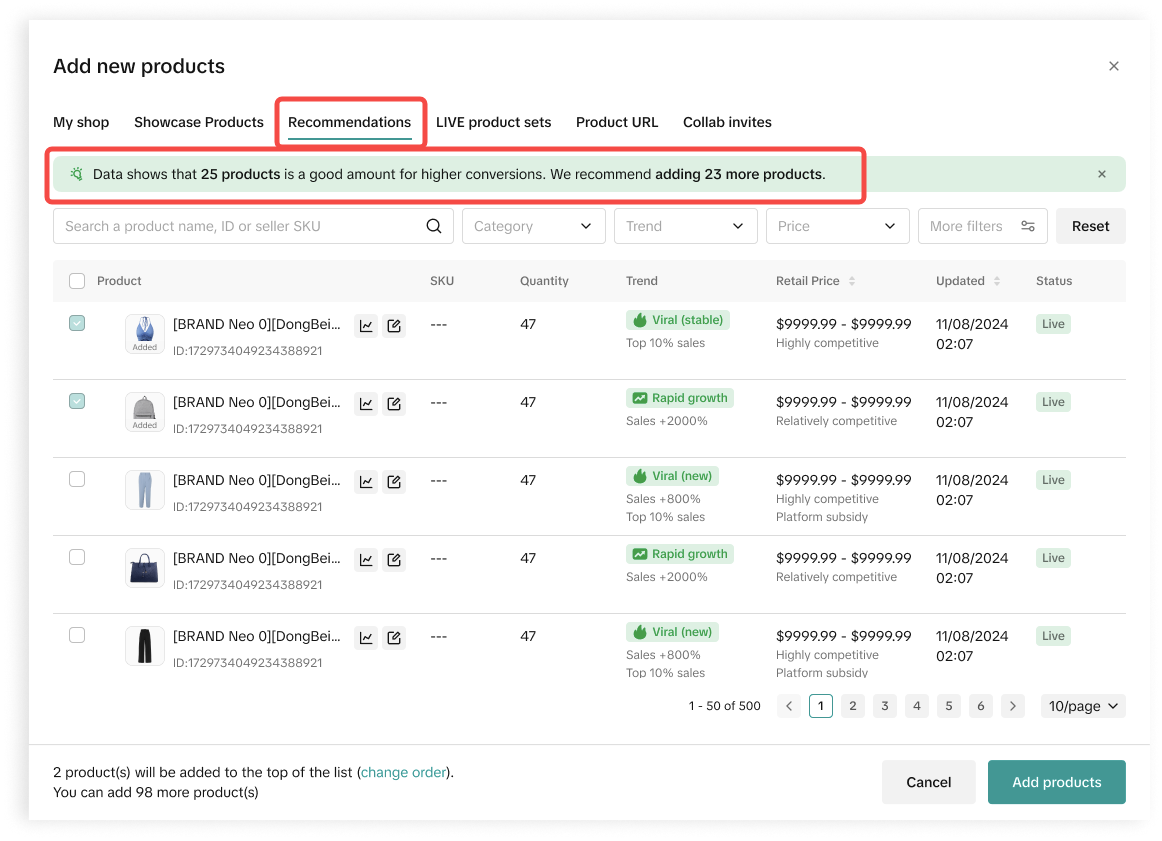Check the blue handbag product checkbox

[77, 557]
